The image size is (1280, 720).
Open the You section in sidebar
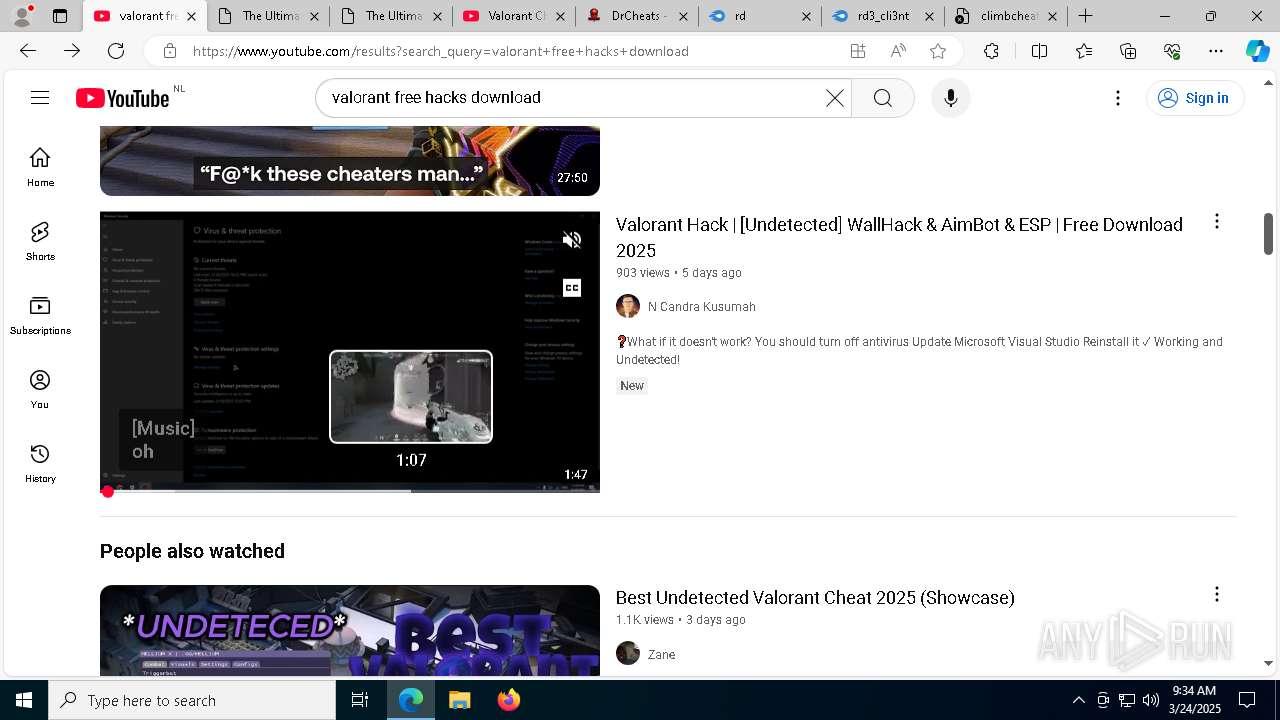click(x=40, y=389)
